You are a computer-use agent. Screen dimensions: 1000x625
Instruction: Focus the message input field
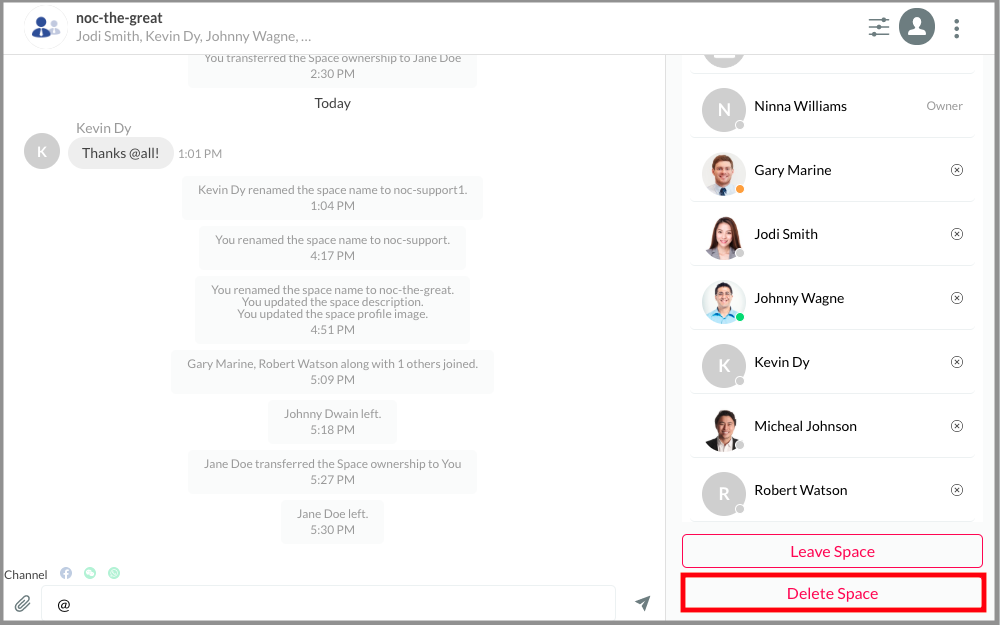pyautogui.click(x=328, y=603)
